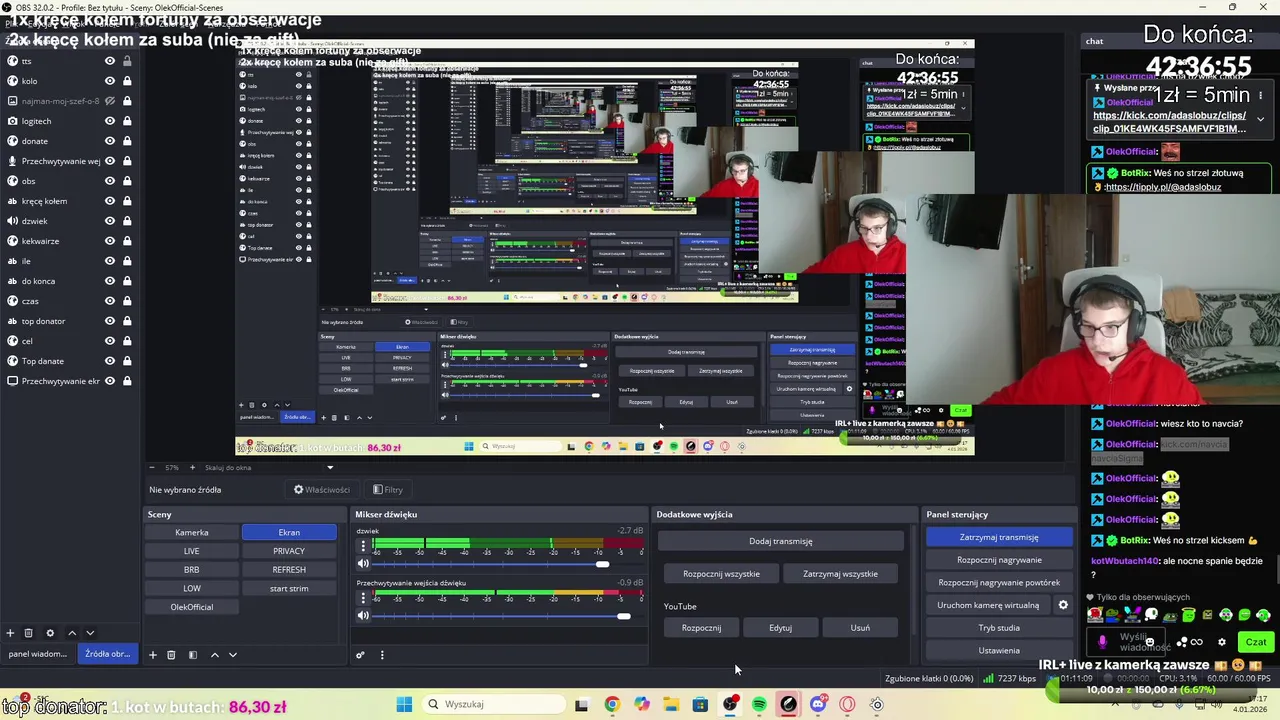Toggle visibility of tts source
Screen dimensions: 1280x720
tap(110, 61)
